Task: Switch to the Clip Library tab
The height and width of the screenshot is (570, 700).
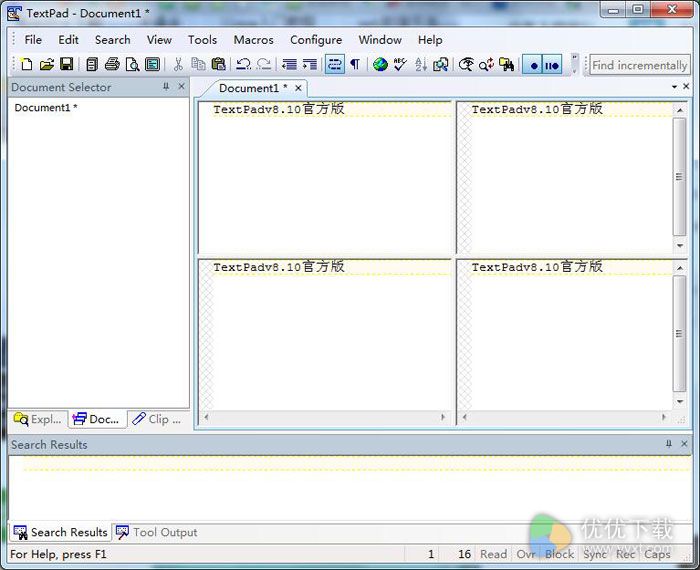Action: [x=158, y=419]
